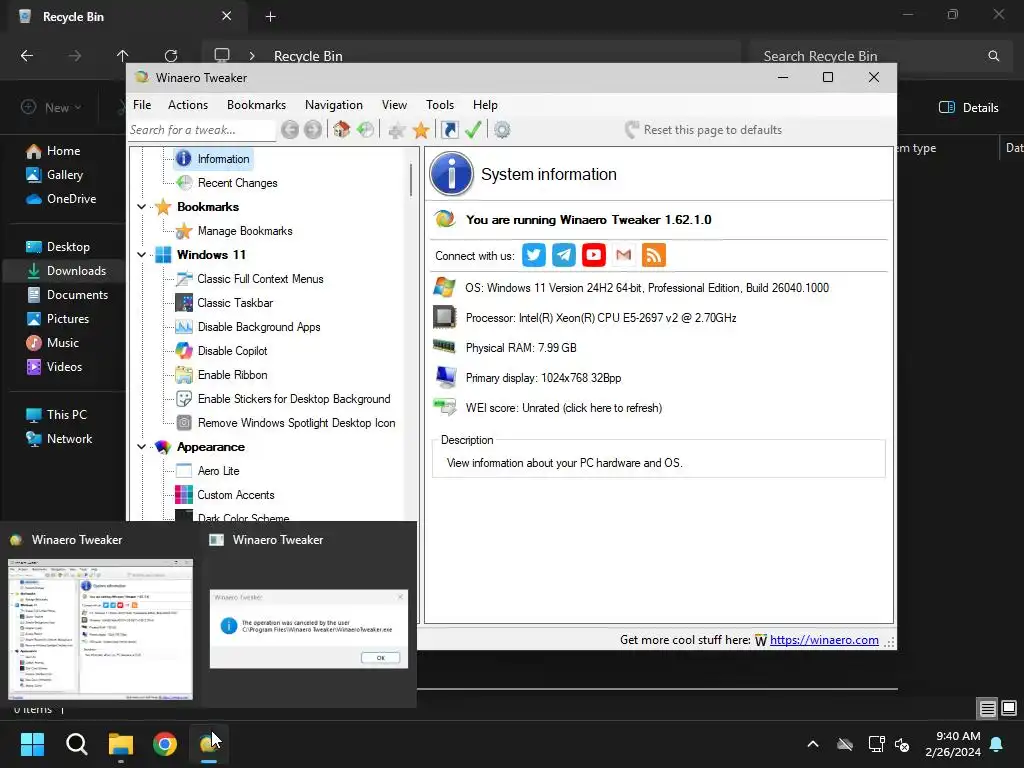
Task: Open the File menu in Winaero Tweaker
Action: tap(142, 104)
